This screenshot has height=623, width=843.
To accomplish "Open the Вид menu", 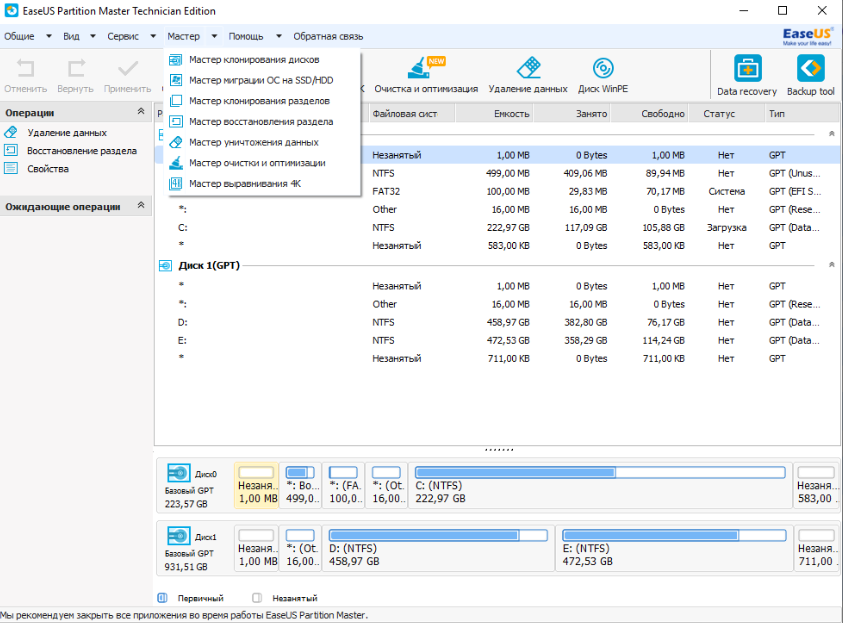I will 71,37.
